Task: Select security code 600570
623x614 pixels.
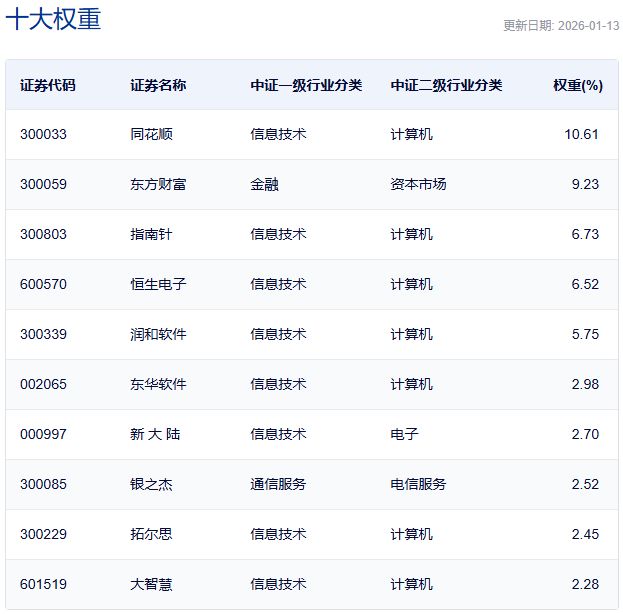Action: pyautogui.click(x=43, y=284)
